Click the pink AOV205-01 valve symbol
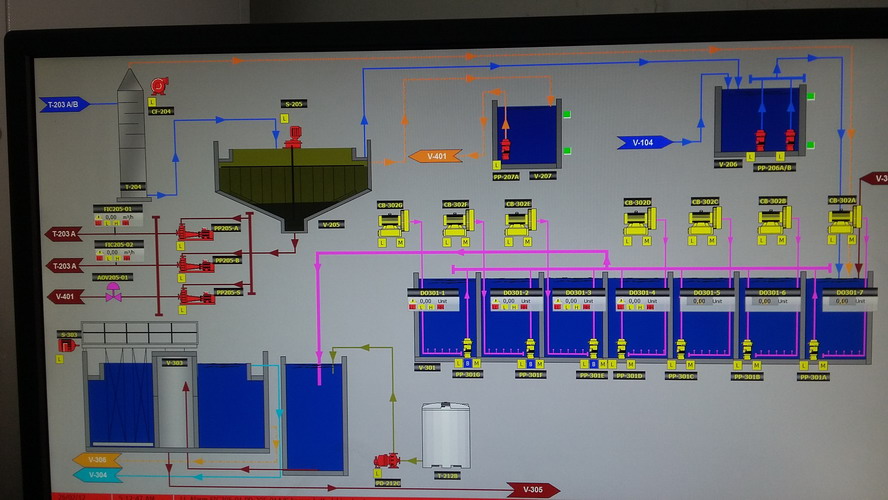Viewport: 888px width, 500px height. [113, 292]
